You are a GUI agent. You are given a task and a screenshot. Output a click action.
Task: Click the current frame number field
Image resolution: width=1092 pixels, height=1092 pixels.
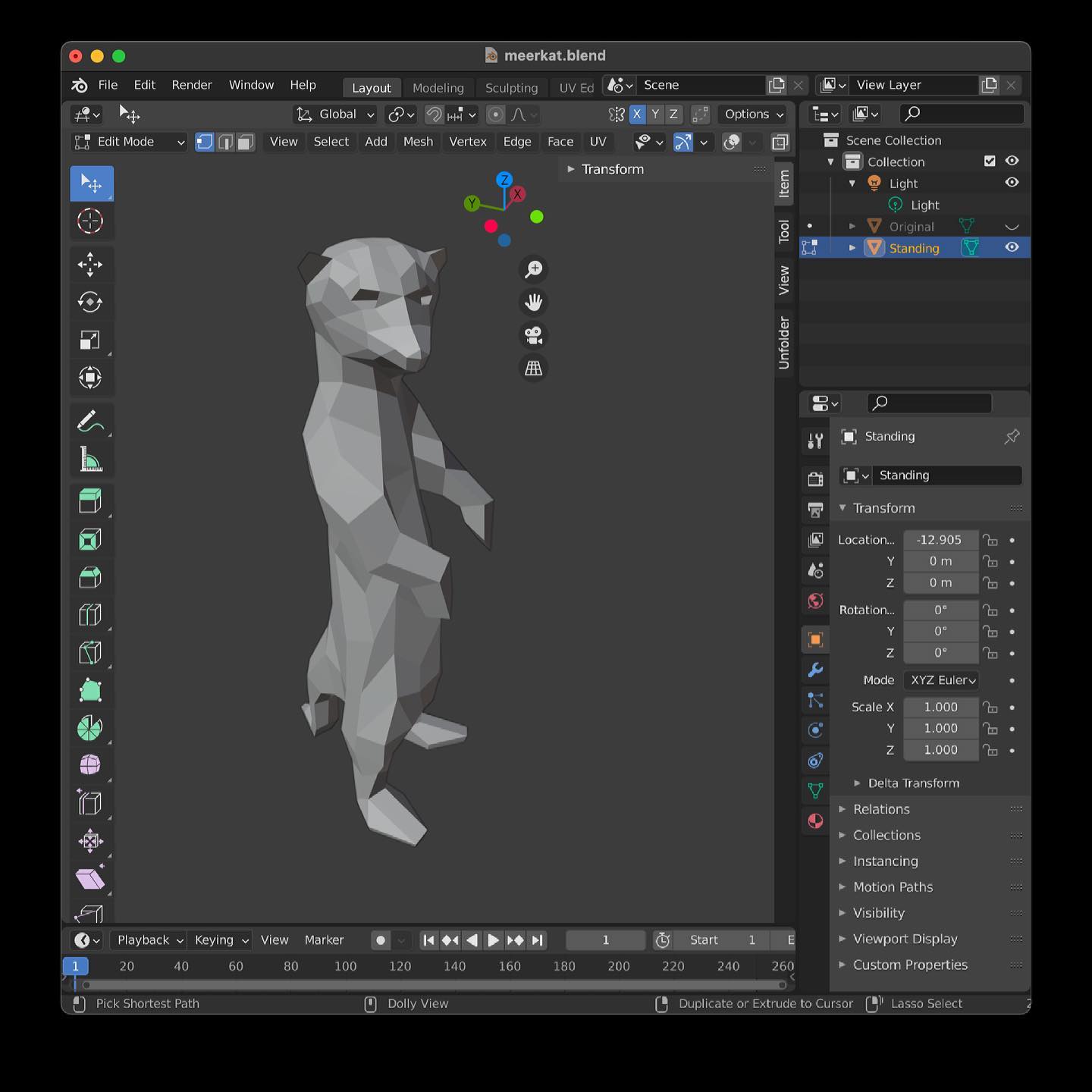pos(606,940)
